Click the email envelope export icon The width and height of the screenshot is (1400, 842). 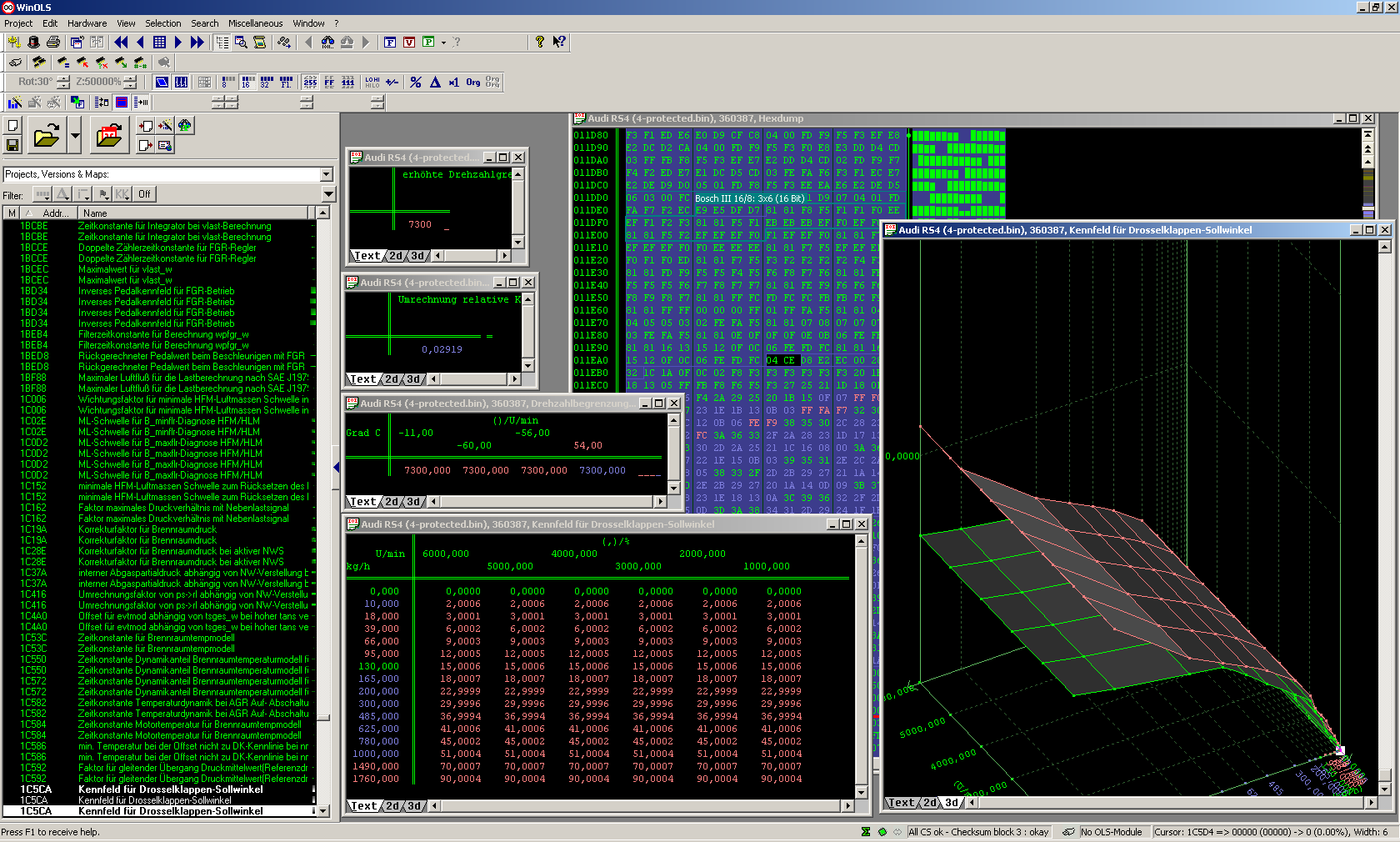[165, 146]
